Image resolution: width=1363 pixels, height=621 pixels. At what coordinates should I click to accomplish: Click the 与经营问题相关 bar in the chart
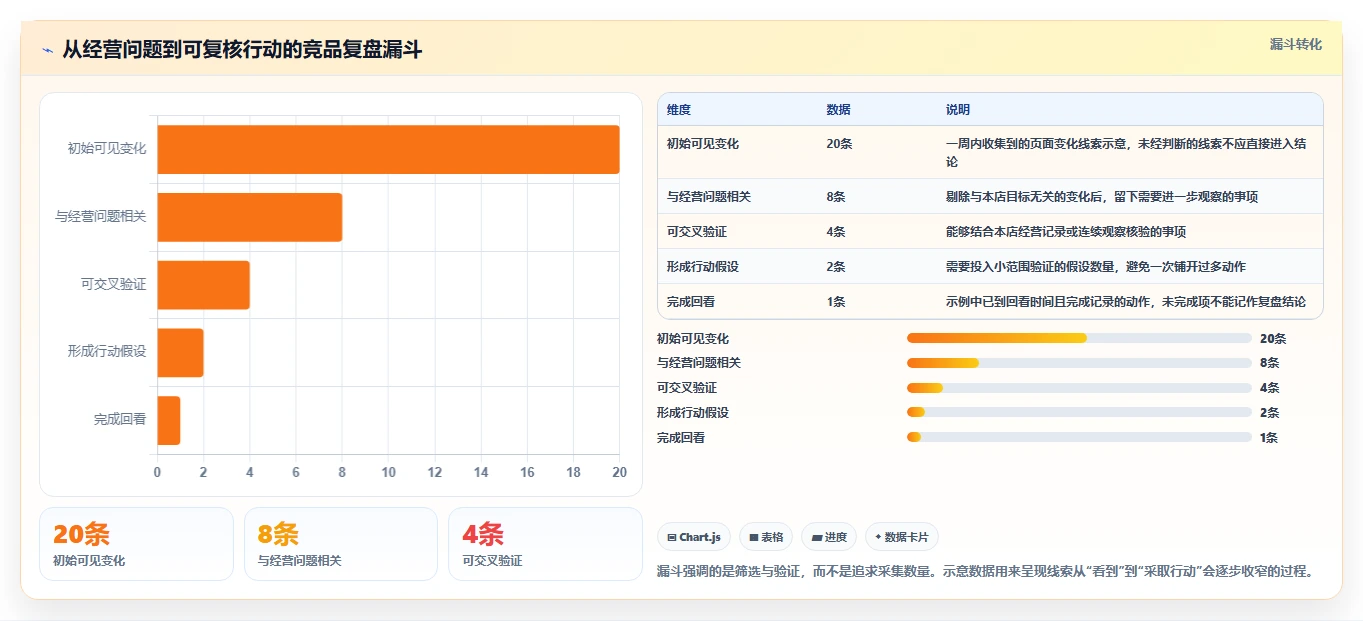click(x=249, y=217)
